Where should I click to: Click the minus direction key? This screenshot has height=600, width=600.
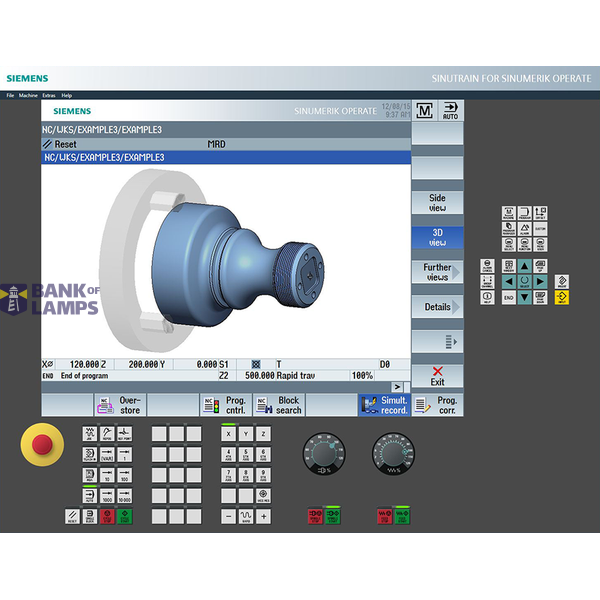pos(228,516)
